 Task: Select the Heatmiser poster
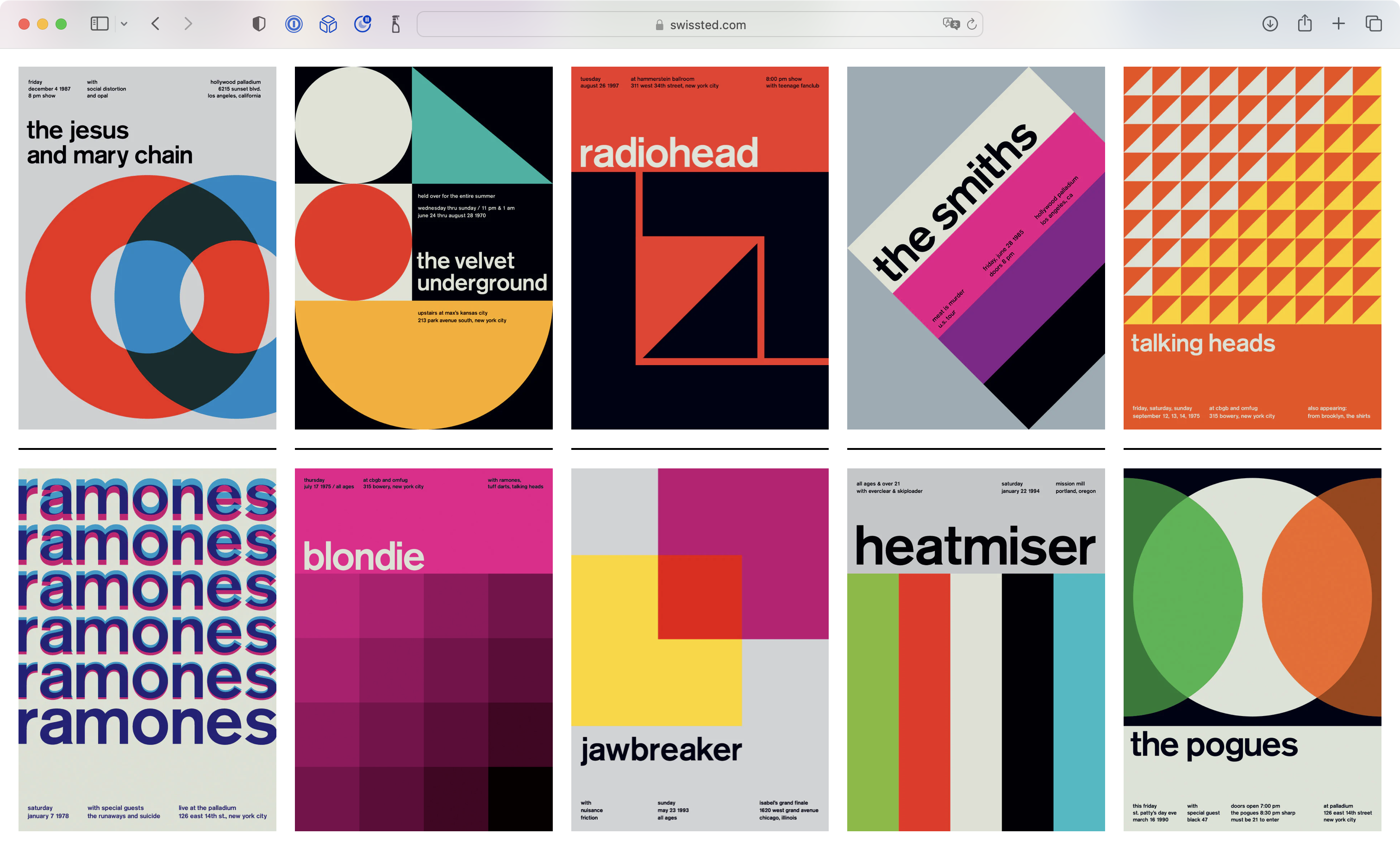975,649
